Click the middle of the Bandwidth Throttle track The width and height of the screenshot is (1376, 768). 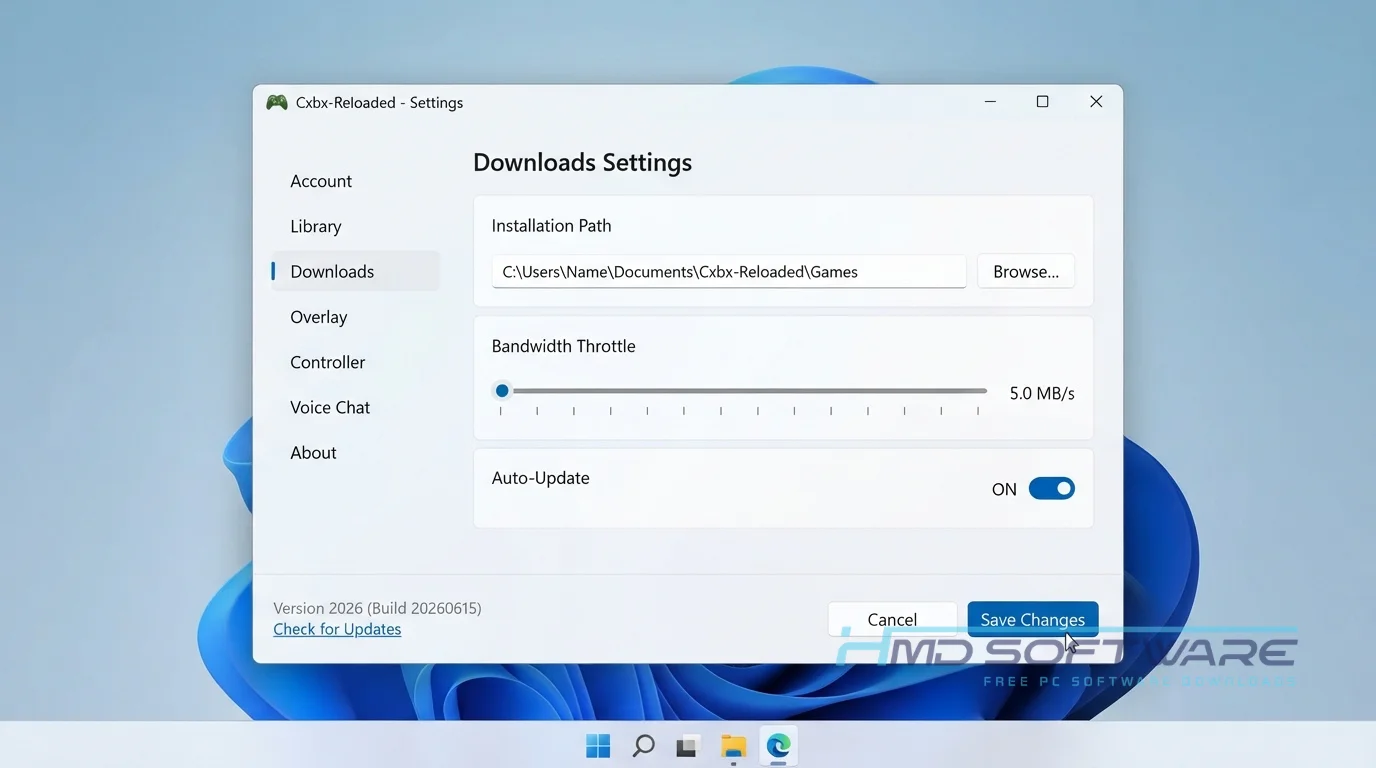[x=744, y=391]
